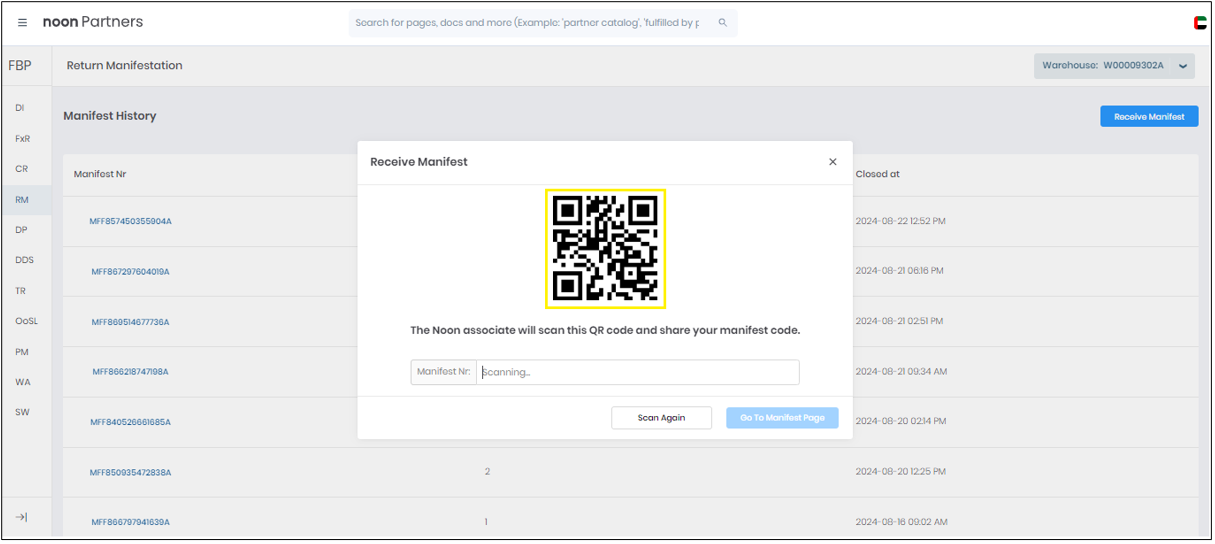Screen dimensions: 1215x544
Task: Click the search magnifier icon
Action: [x=723, y=22]
